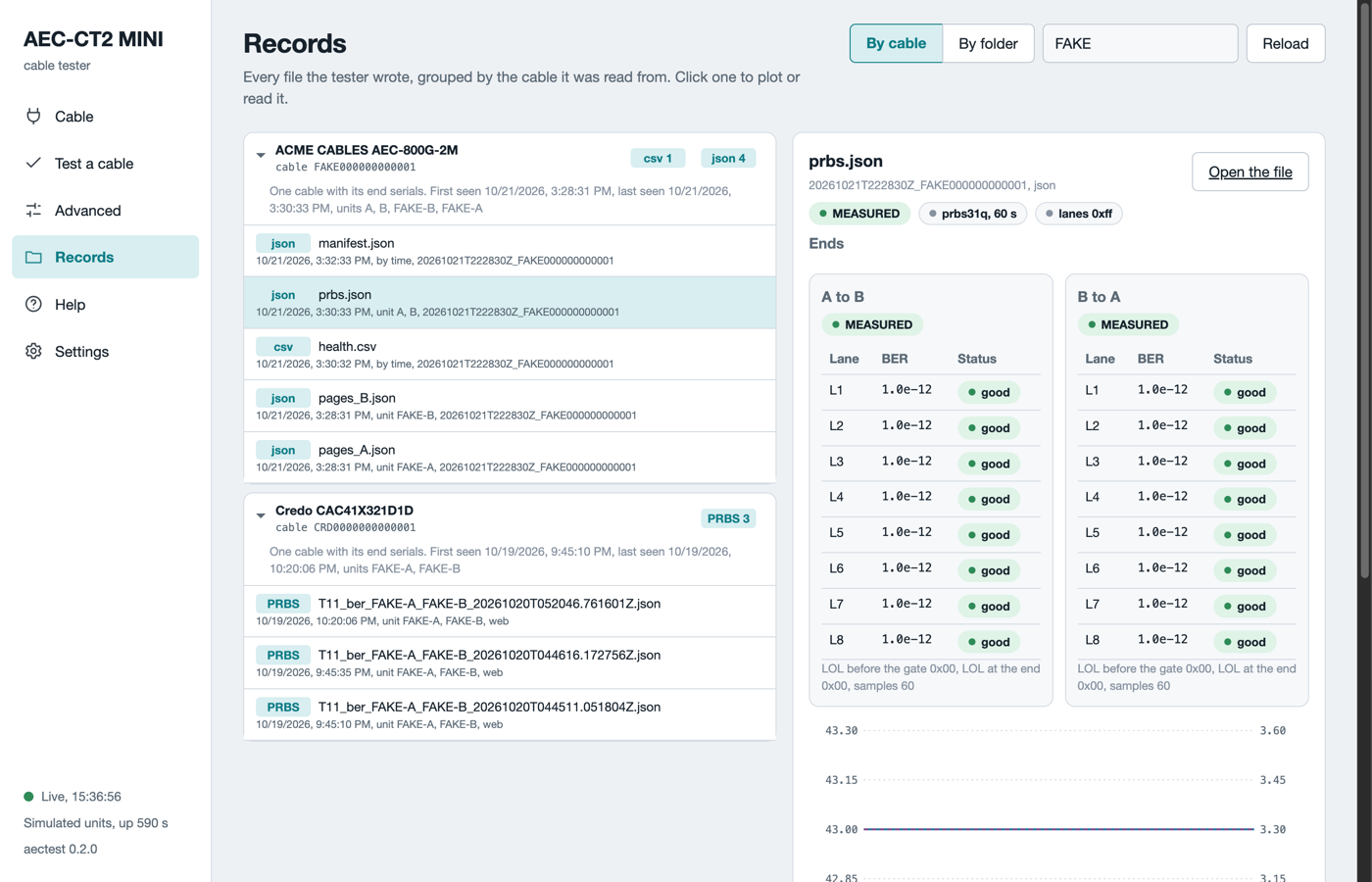Click the prbs.json heading in detail panel

click(x=846, y=161)
